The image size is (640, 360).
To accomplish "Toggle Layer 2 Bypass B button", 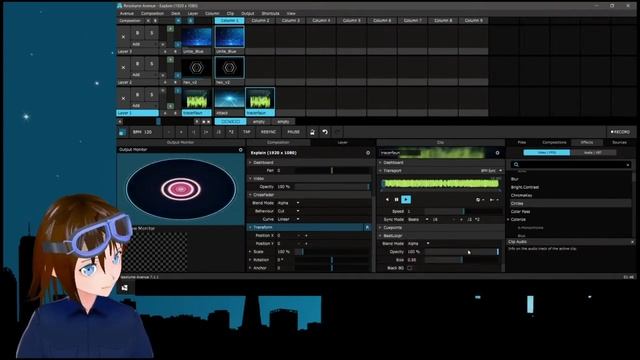I will [137, 64].
